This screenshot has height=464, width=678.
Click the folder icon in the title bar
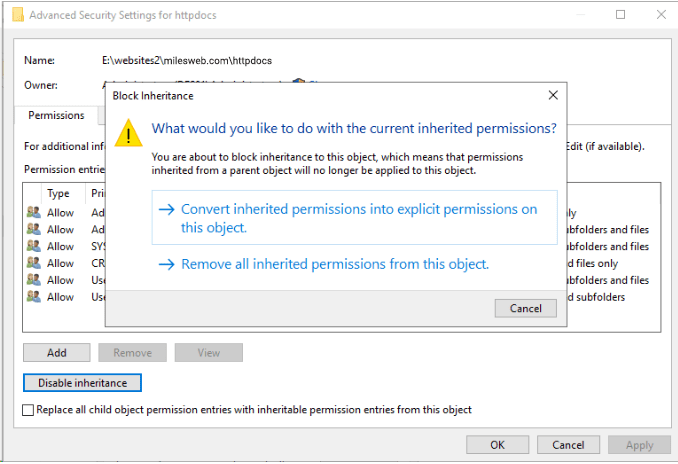[x=15, y=15]
